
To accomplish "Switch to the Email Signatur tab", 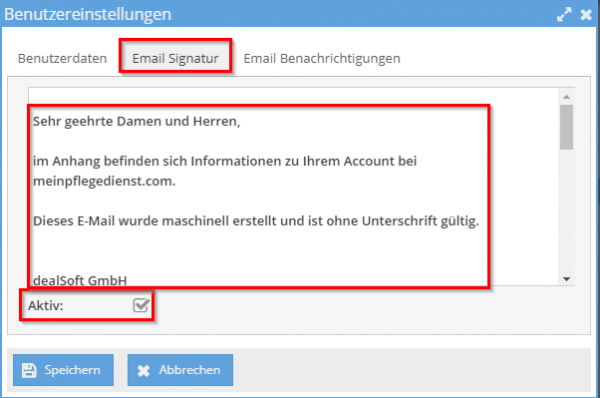I will coord(175,59).
